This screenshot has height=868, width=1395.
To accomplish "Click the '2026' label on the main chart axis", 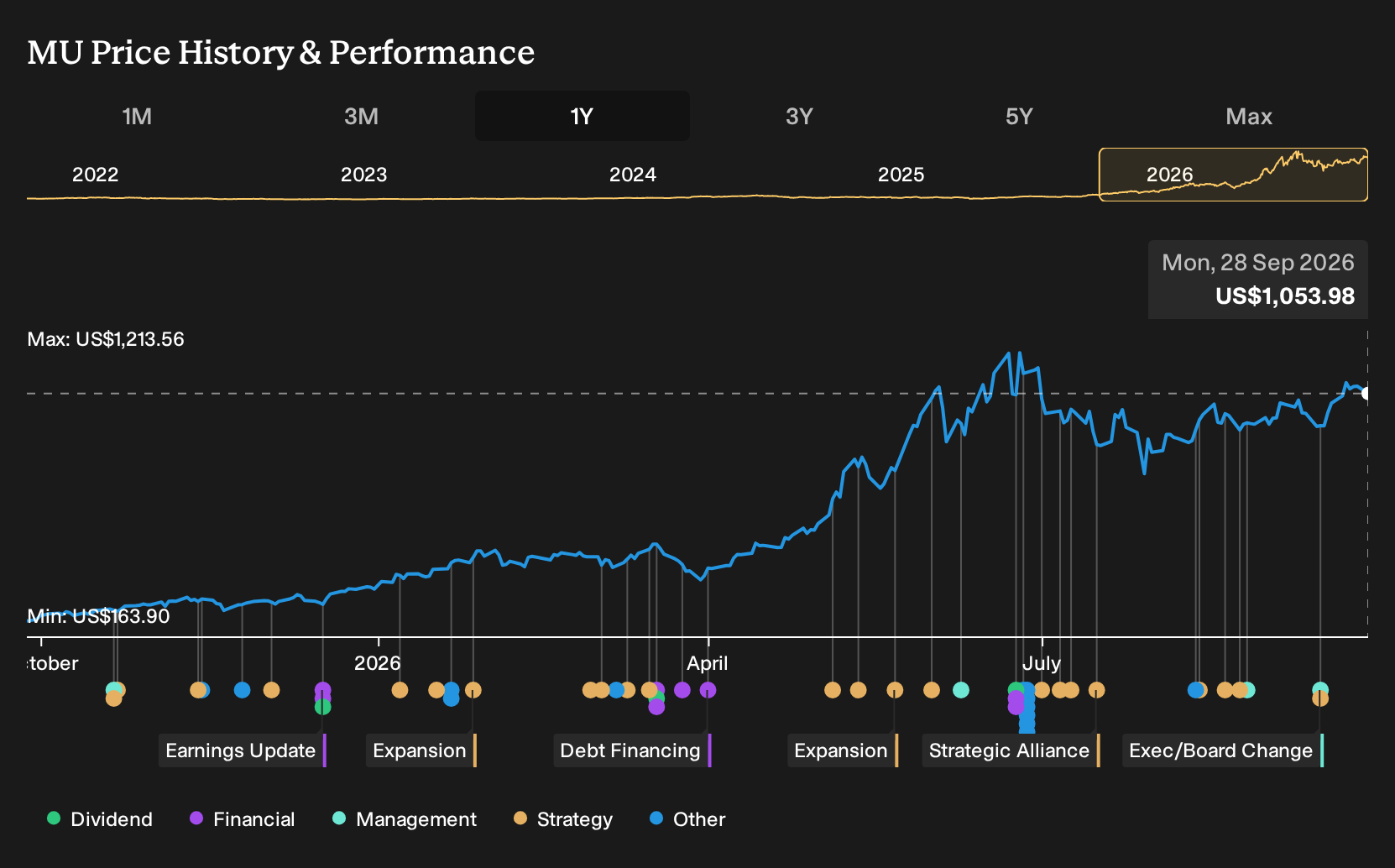I will [378, 663].
